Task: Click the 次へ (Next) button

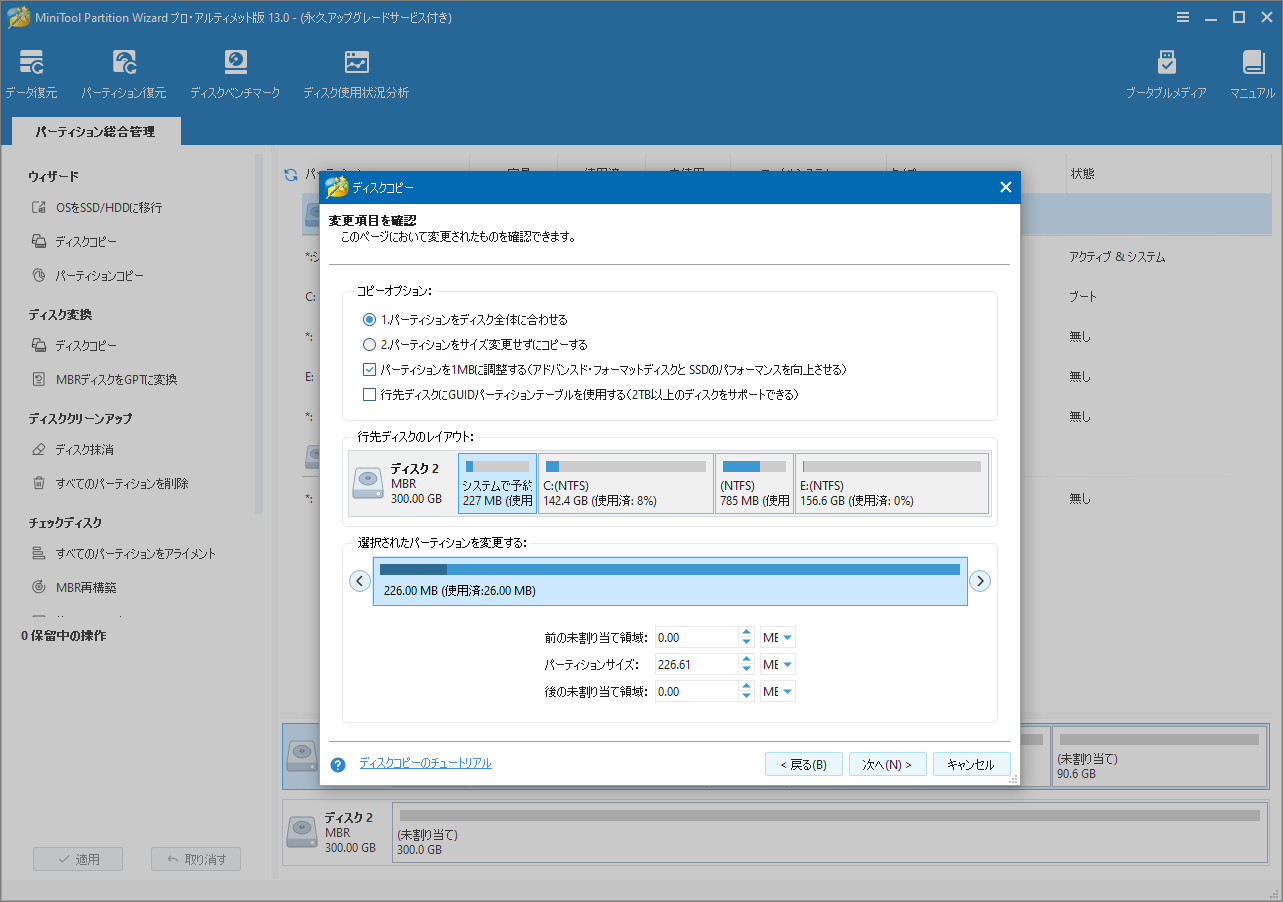Action: click(887, 764)
